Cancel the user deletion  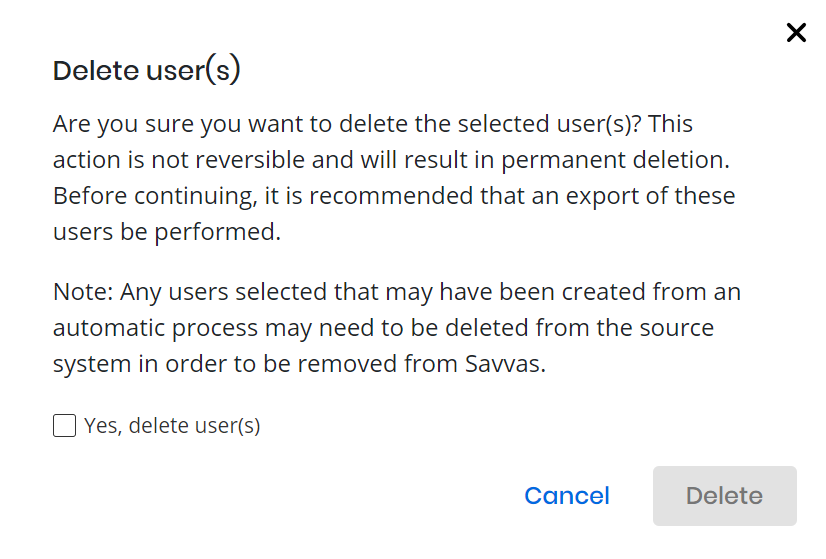tap(567, 496)
